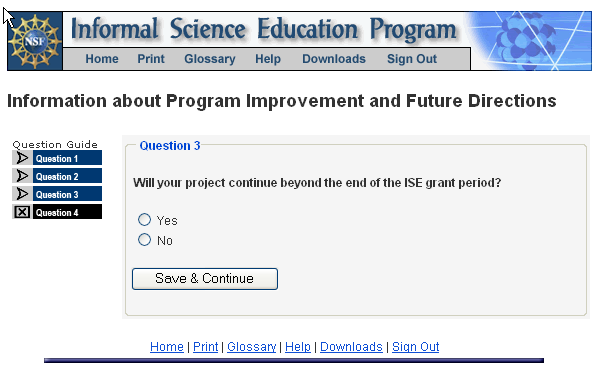Open Home in the top navigation bar
The width and height of the screenshot is (608, 385).
102,59
